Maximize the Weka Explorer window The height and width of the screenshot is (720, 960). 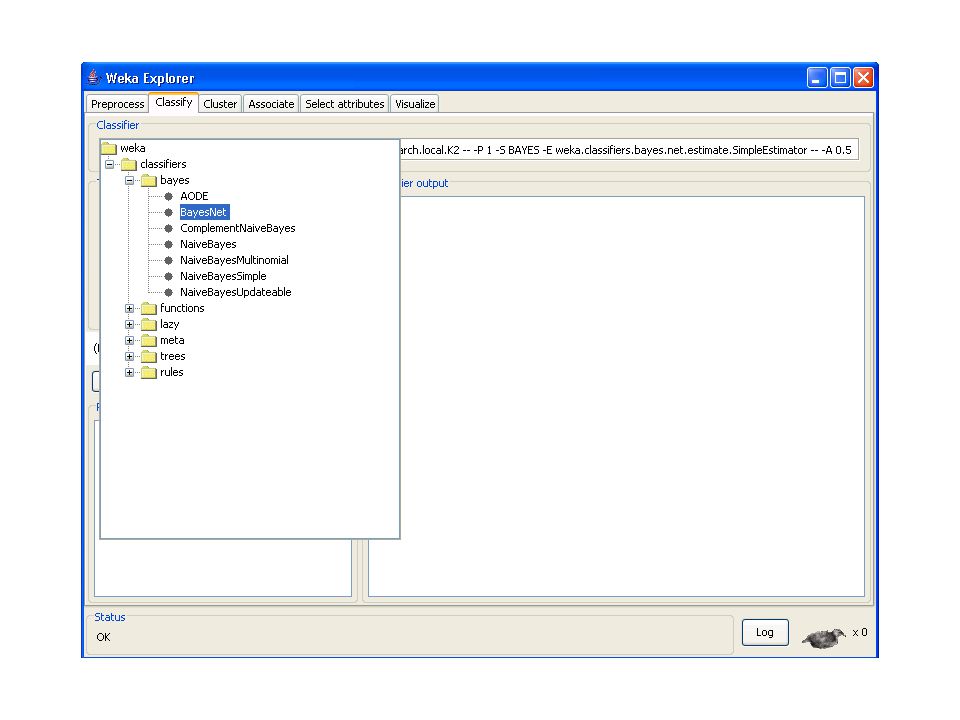click(840, 78)
